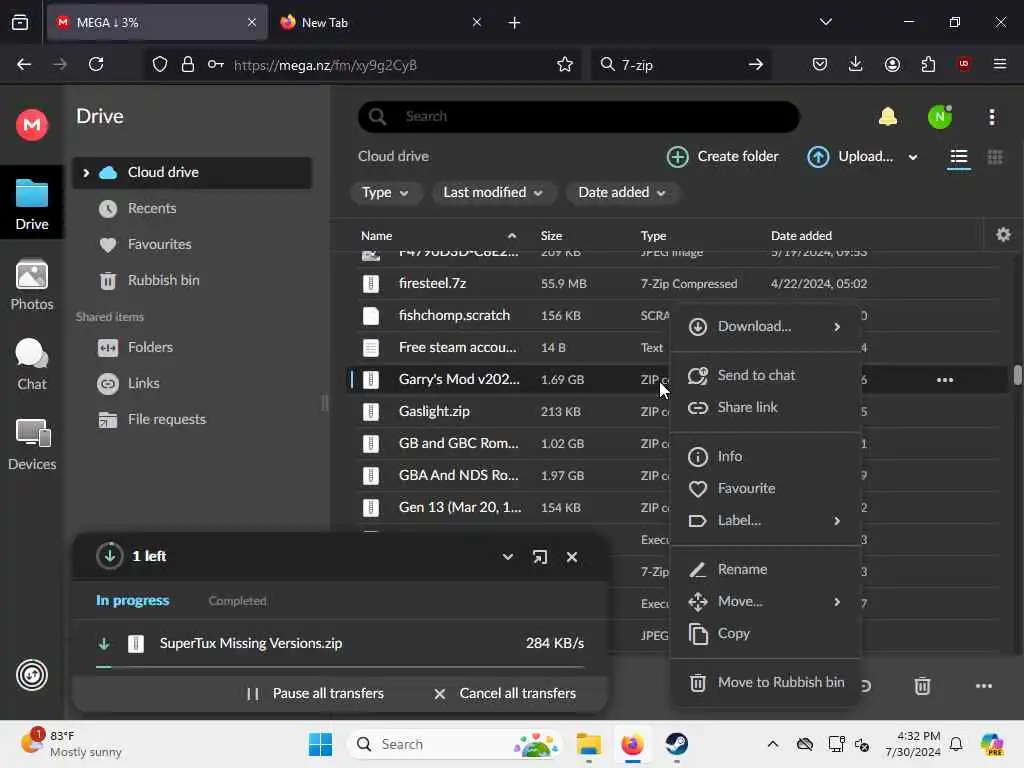Open more actions dots in bottom bar

[x=984, y=686]
